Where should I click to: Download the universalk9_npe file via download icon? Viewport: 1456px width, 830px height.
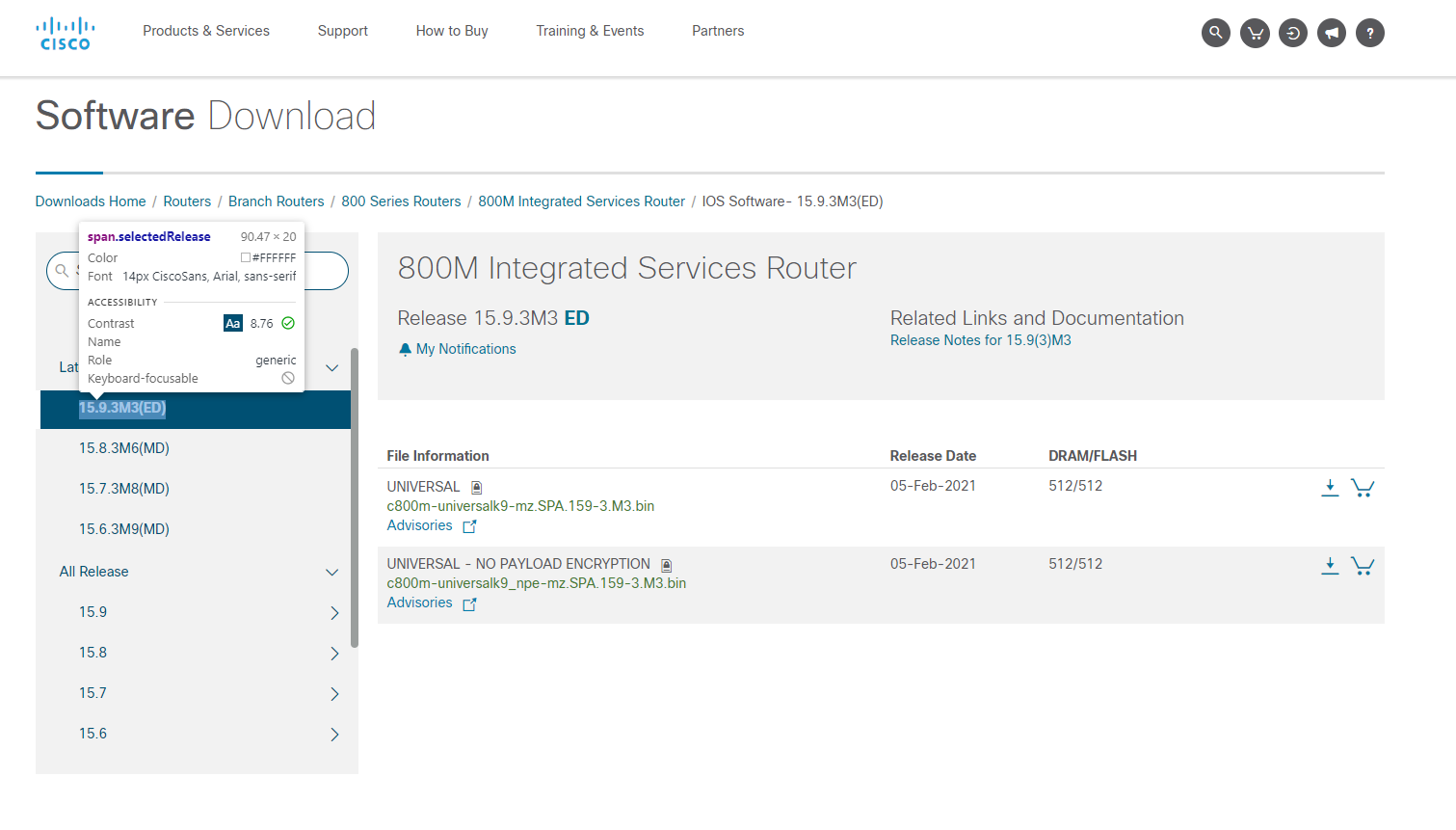pyautogui.click(x=1330, y=566)
